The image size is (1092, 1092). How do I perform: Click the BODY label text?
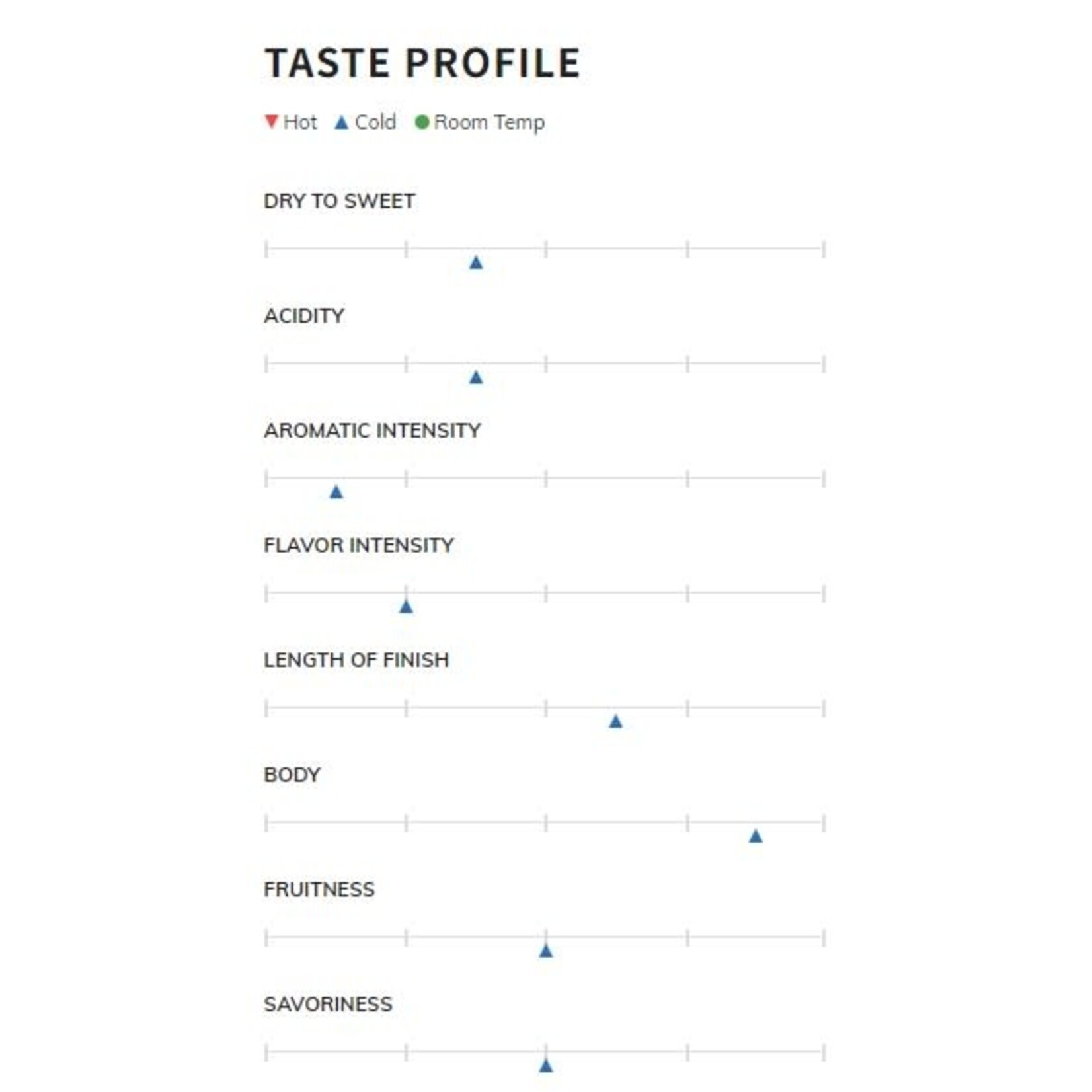[292, 775]
